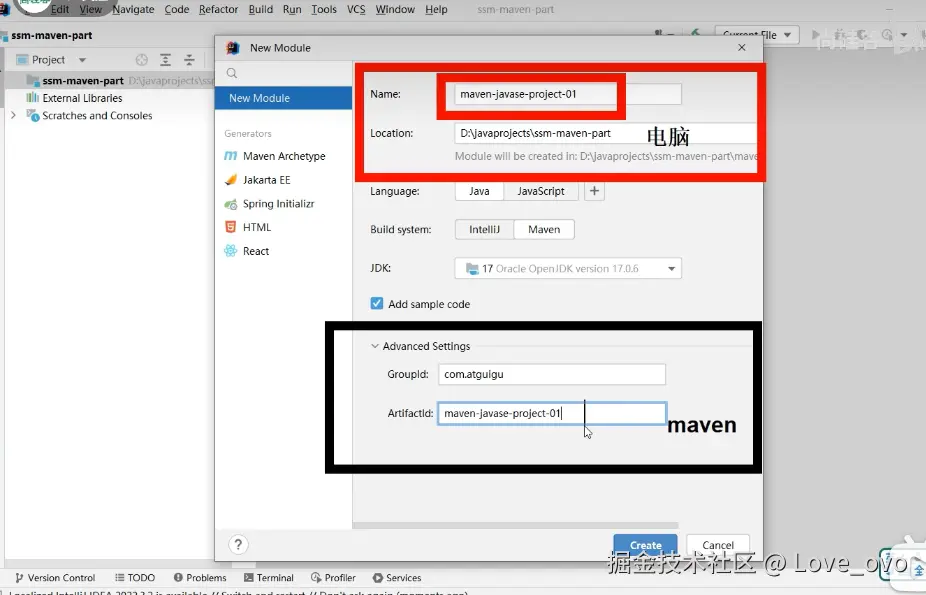Screen dimensions: 926x595
Task: Select ssm-maven-part project root node
Action: [83, 80]
